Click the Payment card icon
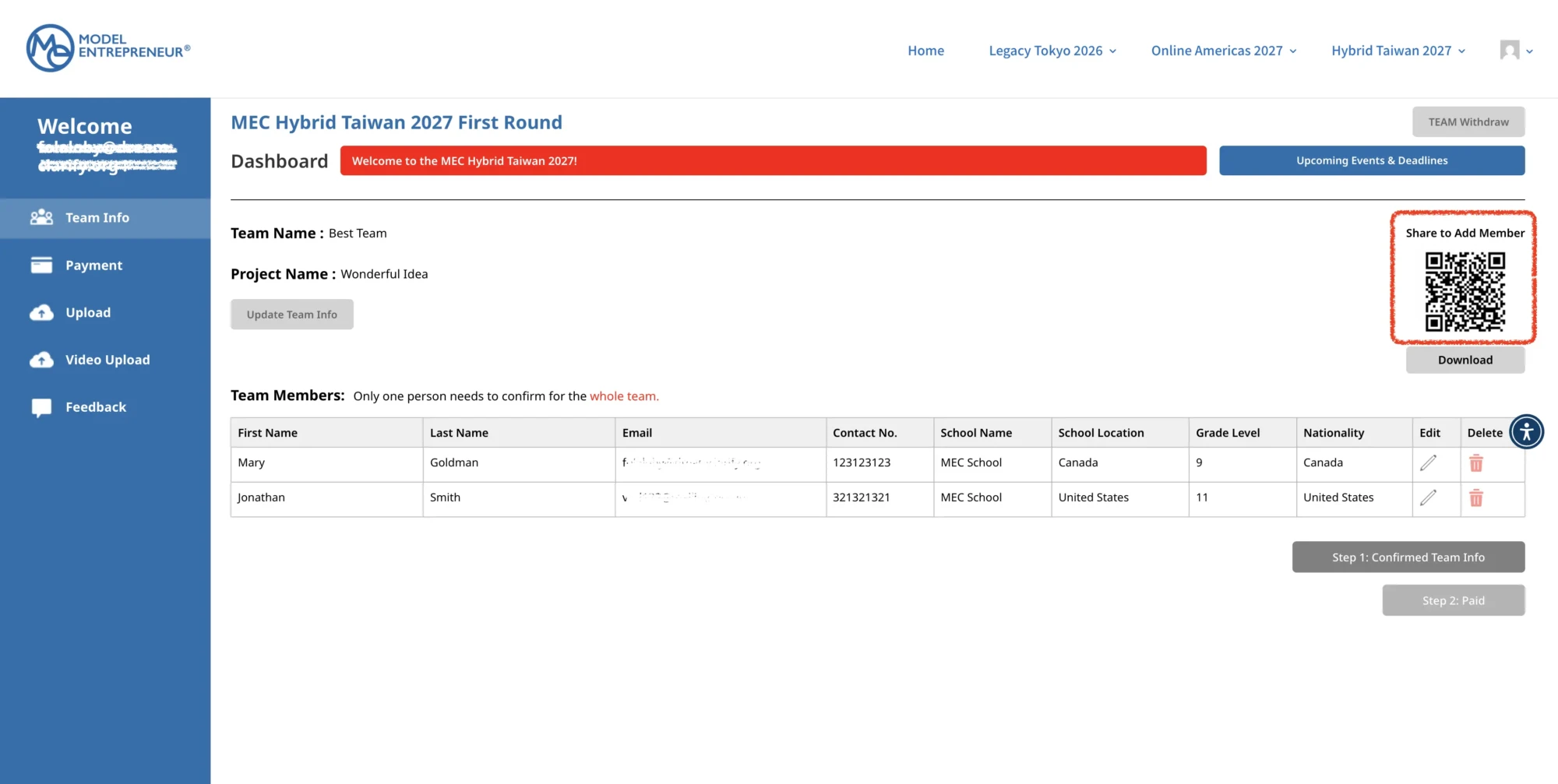The image size is (1558, 784). pos(41,265)
